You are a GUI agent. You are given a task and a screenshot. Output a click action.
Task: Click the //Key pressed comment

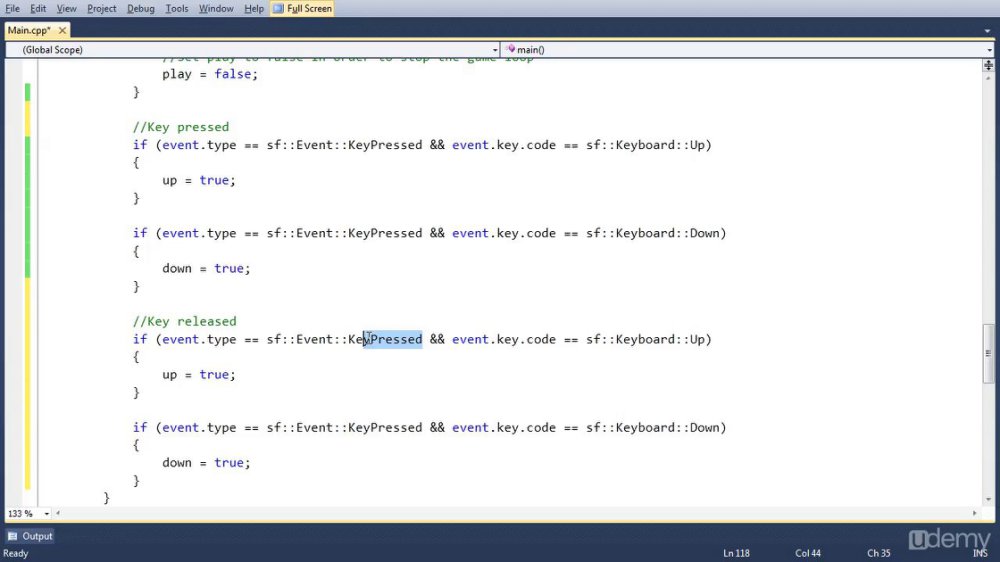point(180,127)
